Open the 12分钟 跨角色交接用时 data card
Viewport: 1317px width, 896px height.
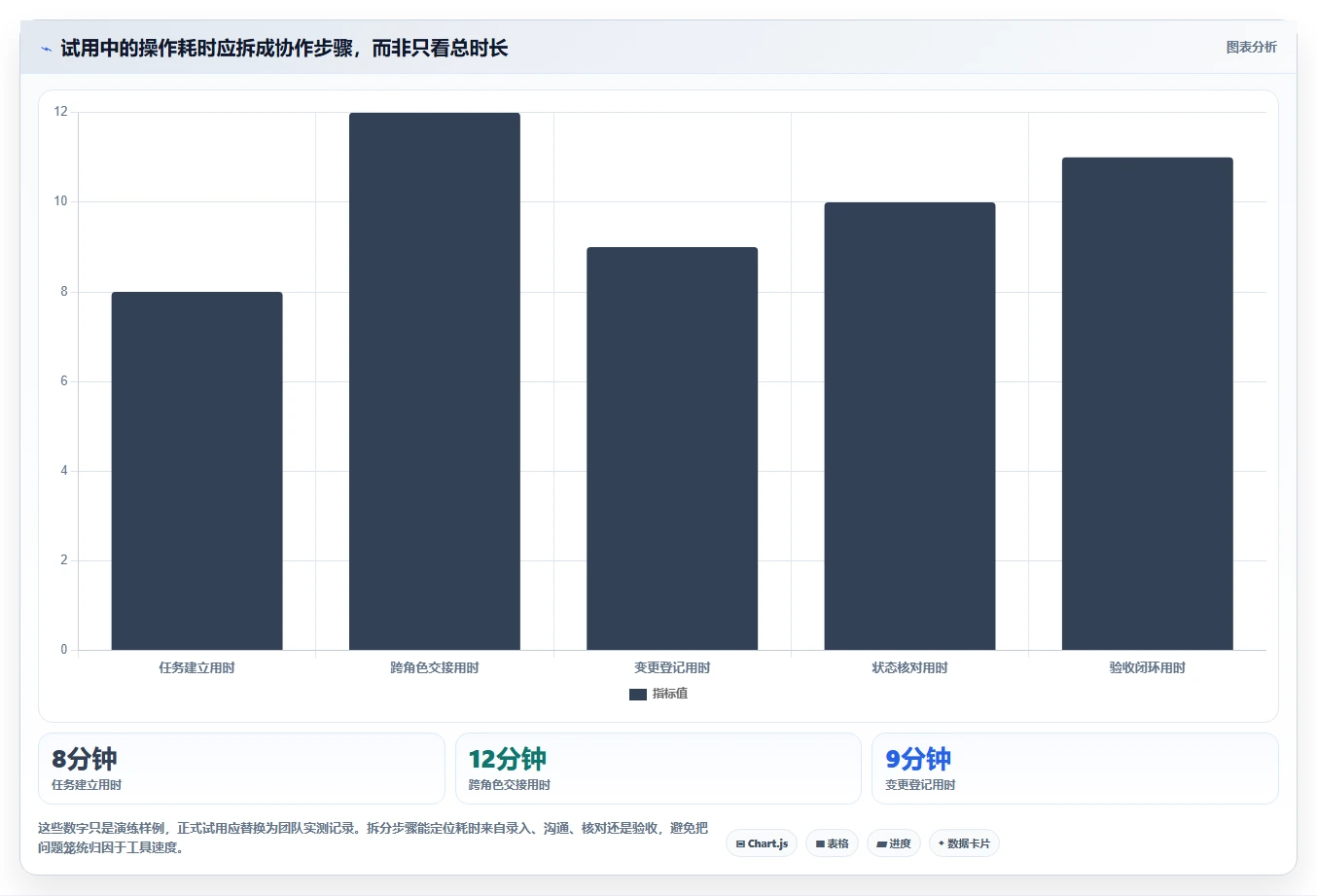pos(658,769)
